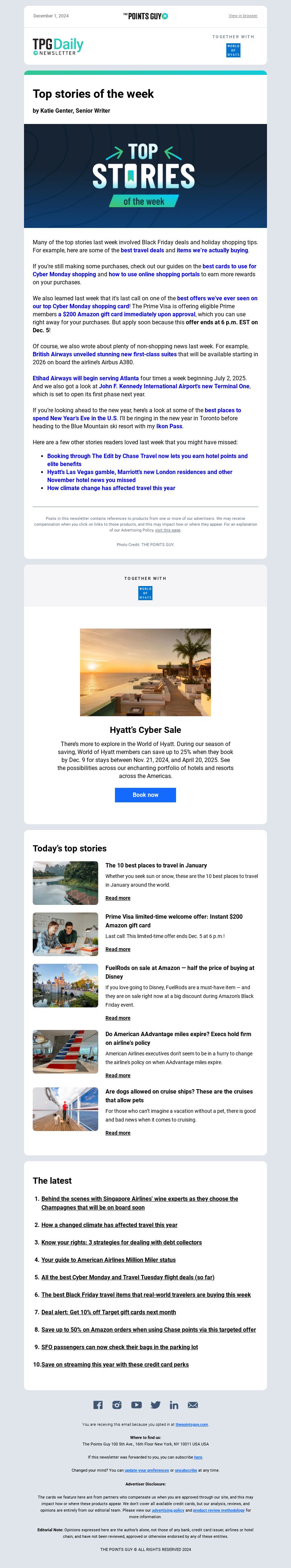291x1568 pixels.
Task: Open the dogs on cruise ships thumbnail
Action: tap(65, 1109)
